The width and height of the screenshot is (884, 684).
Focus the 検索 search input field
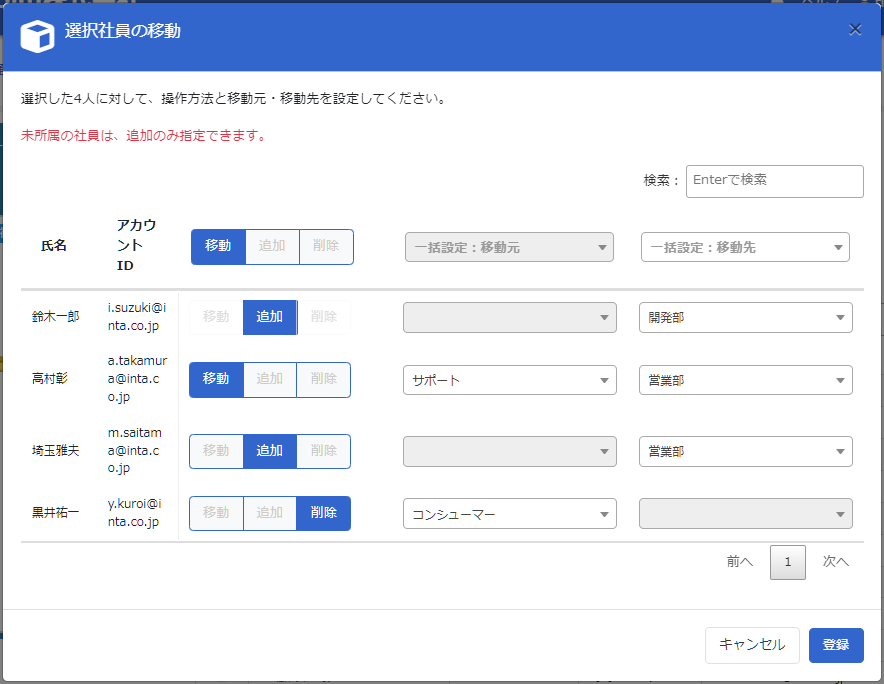774,181
